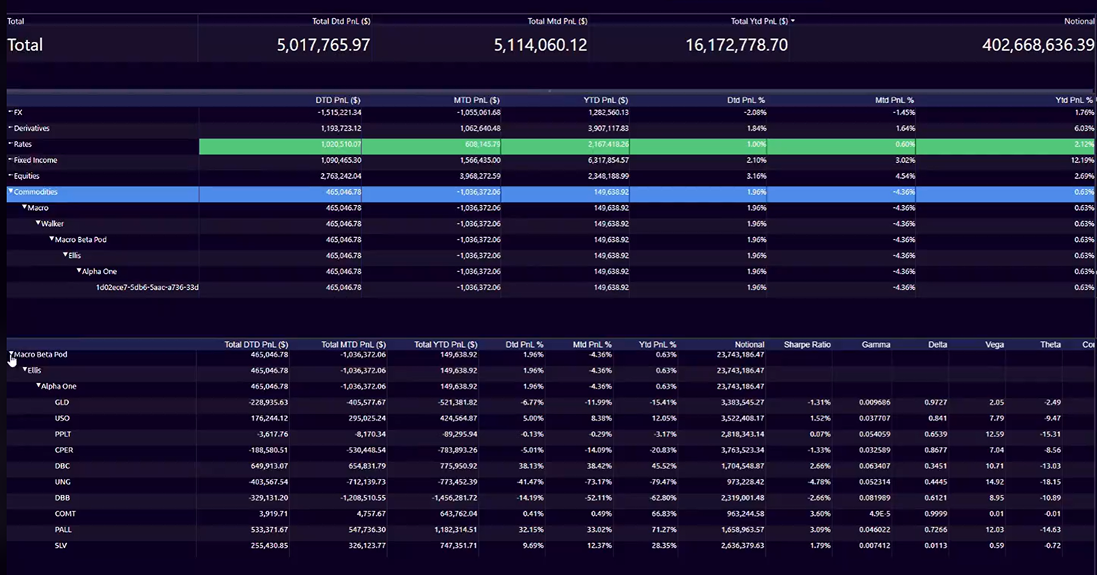Collapse Ellis in the lower positions grid
The height and width of the screenshot is (575, 1097).
tap(25, 370)
